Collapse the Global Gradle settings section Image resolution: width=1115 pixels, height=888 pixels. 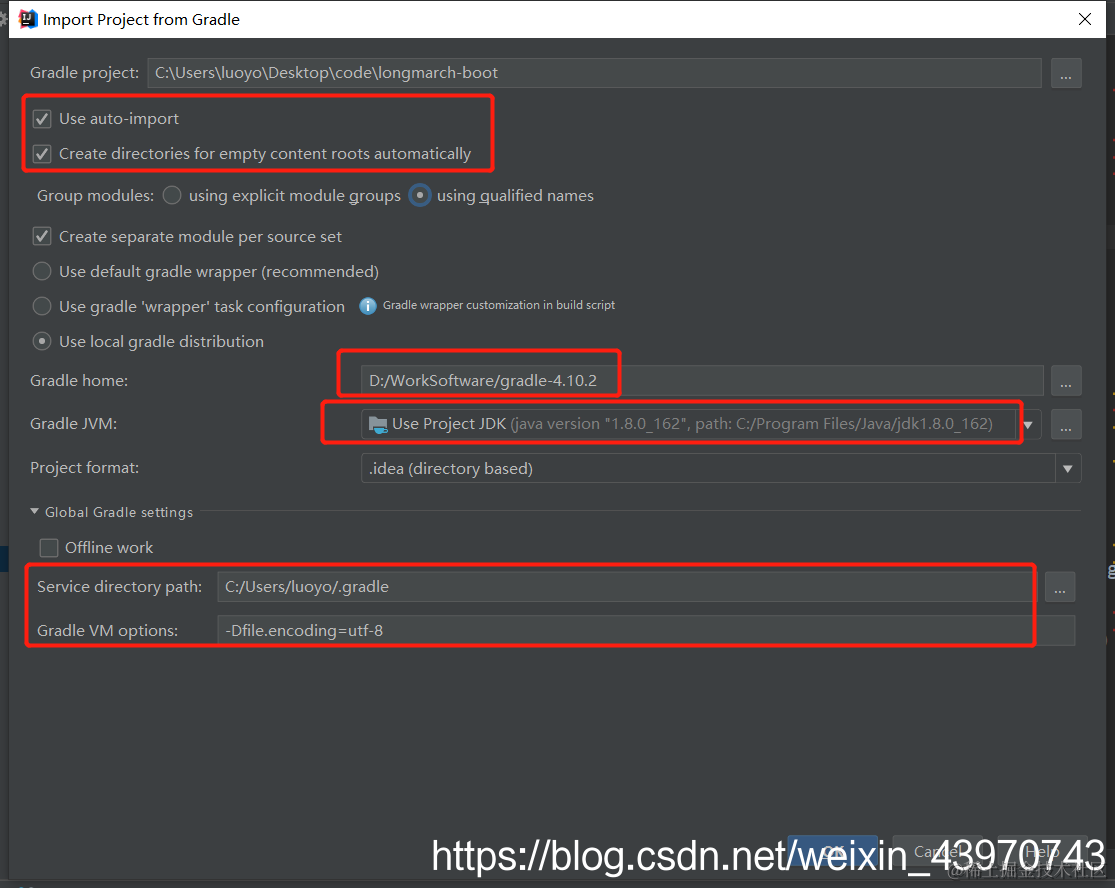tap(34, 511)
